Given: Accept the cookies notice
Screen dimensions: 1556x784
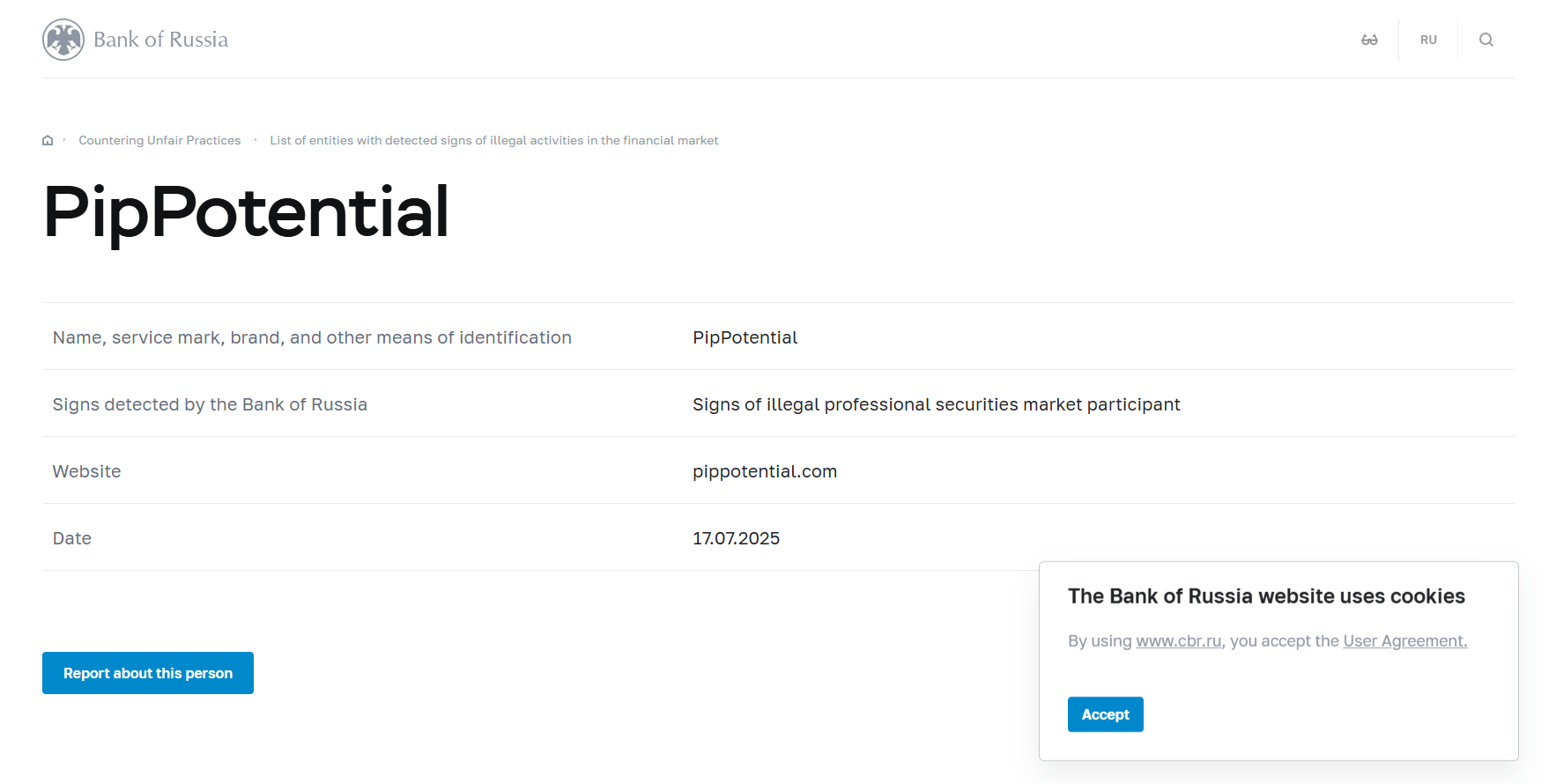Looking at the screenshot, I should click(x=1105, y=714).
